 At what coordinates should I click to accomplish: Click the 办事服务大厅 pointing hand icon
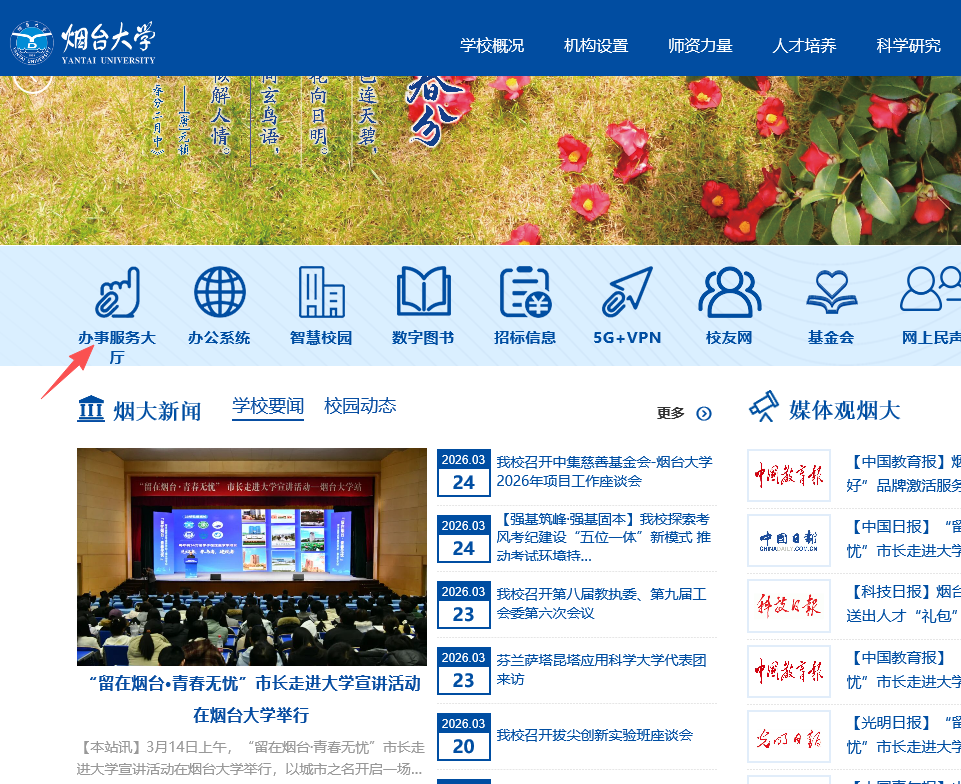[117, 293]
